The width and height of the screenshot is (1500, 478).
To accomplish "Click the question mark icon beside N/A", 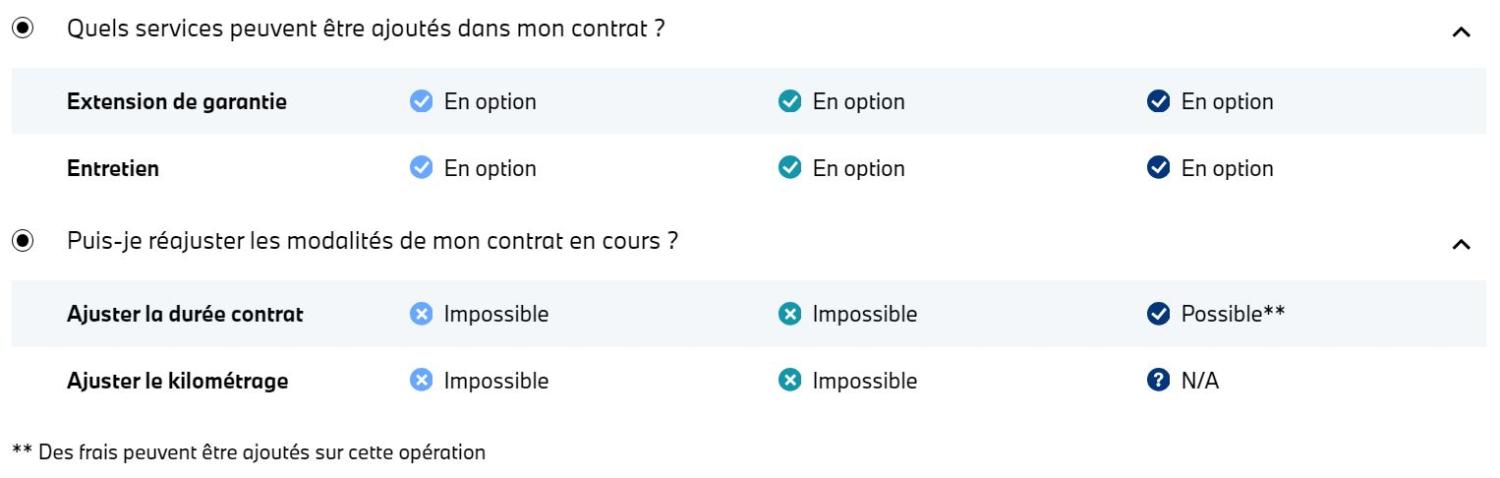I will (1158, 380).
